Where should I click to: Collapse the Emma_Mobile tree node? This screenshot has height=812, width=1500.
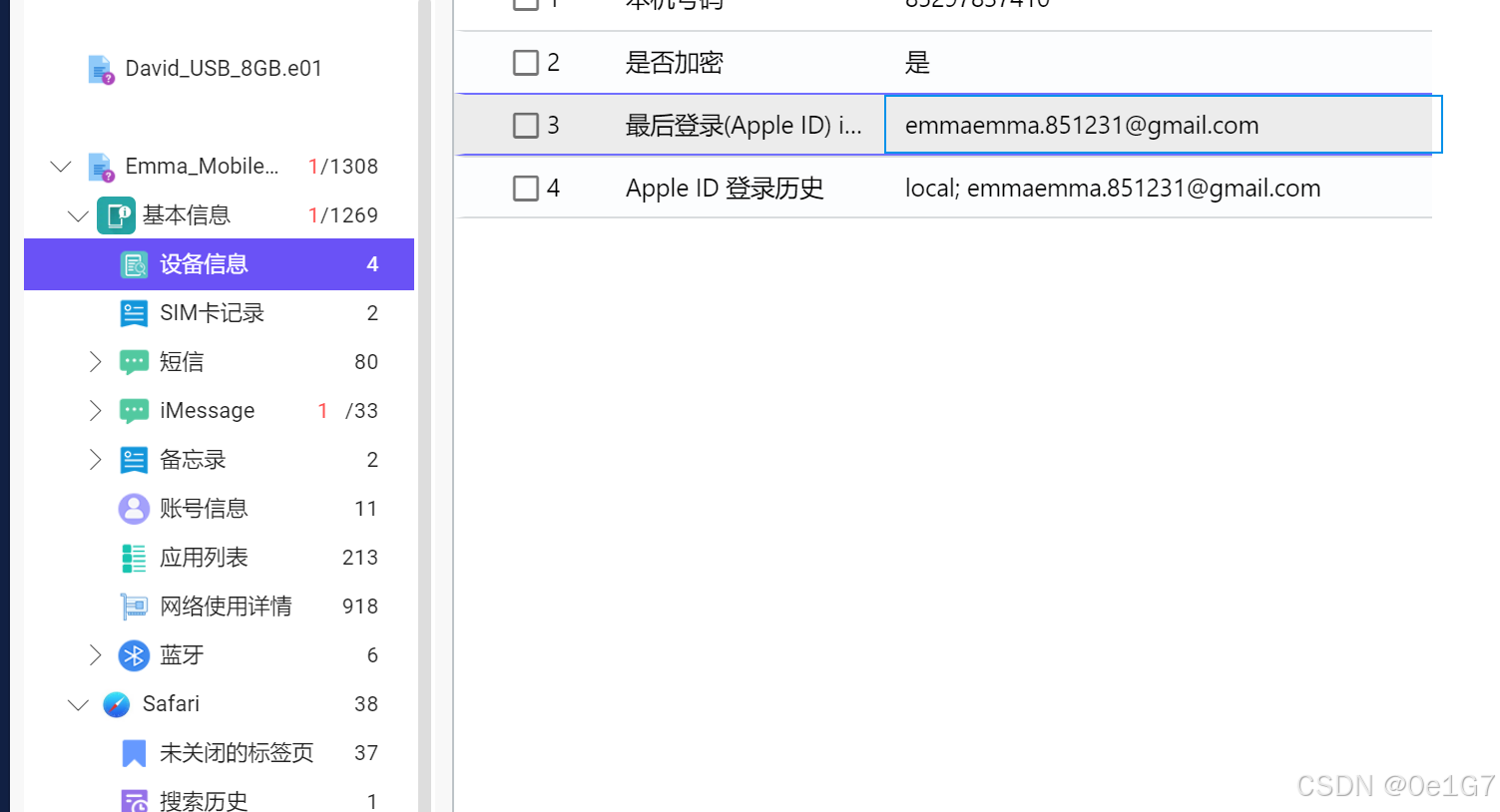(61, 167)
